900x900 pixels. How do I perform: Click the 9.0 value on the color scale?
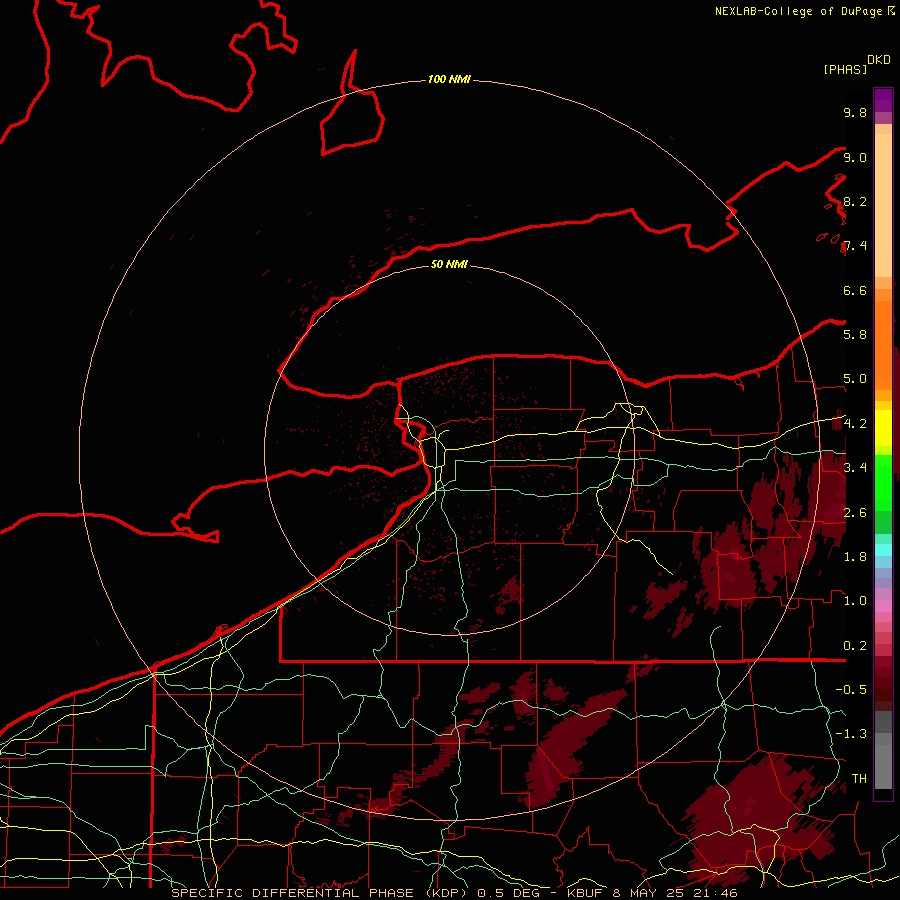(x=855, y=157)
